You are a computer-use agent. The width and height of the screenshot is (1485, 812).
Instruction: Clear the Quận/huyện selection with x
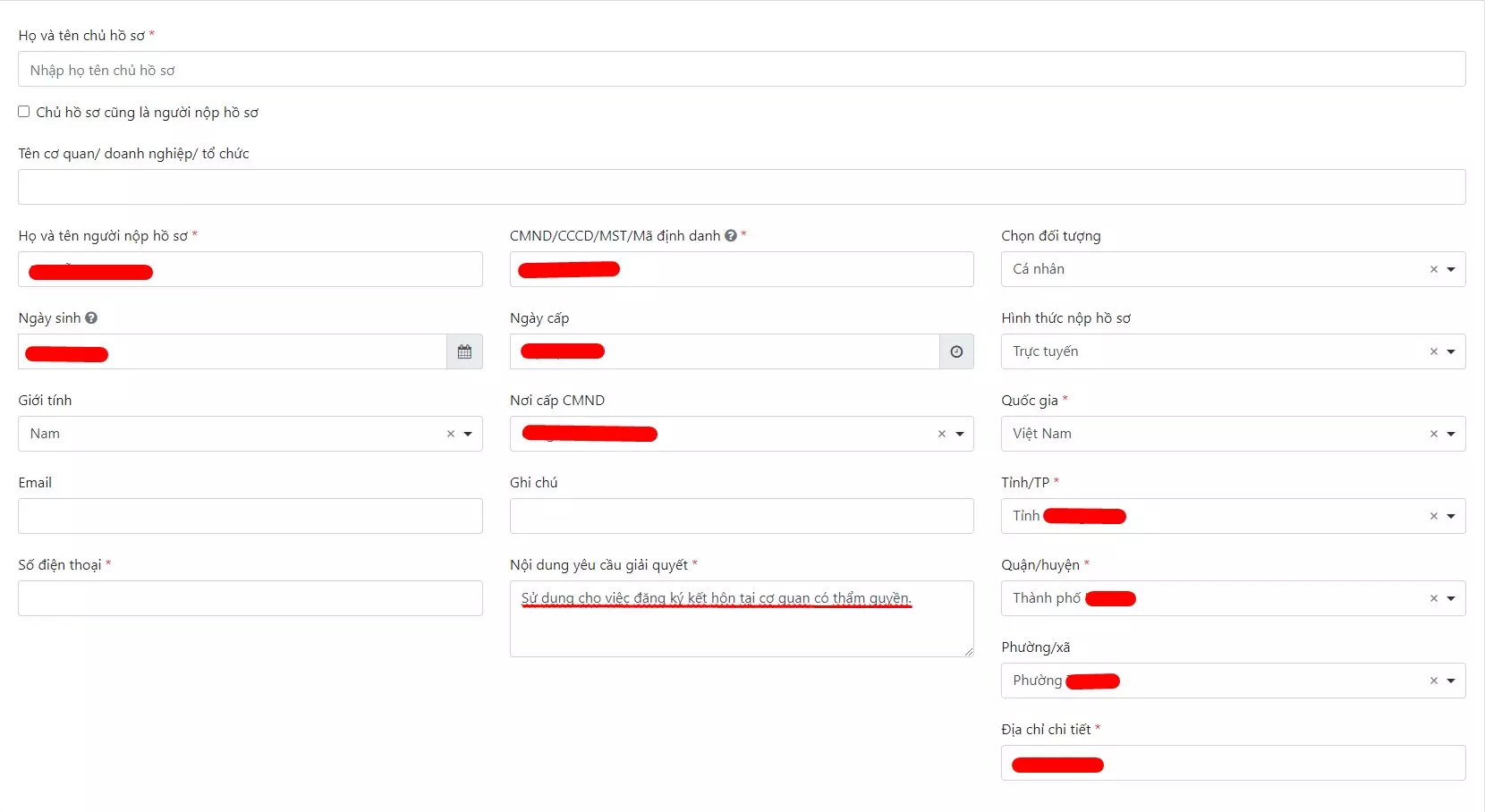click(x=1434, y=598)
